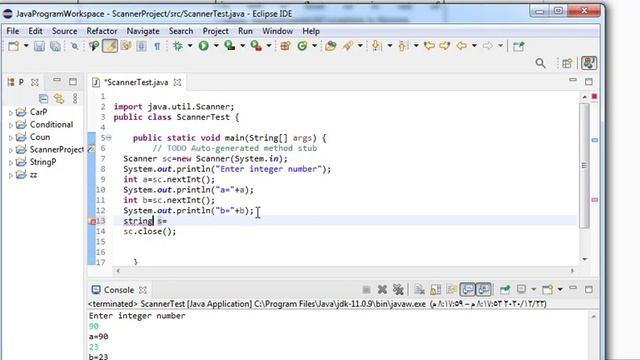Open the Source menu
Screen dimensions: 640x360
click(x=64, y=31)
